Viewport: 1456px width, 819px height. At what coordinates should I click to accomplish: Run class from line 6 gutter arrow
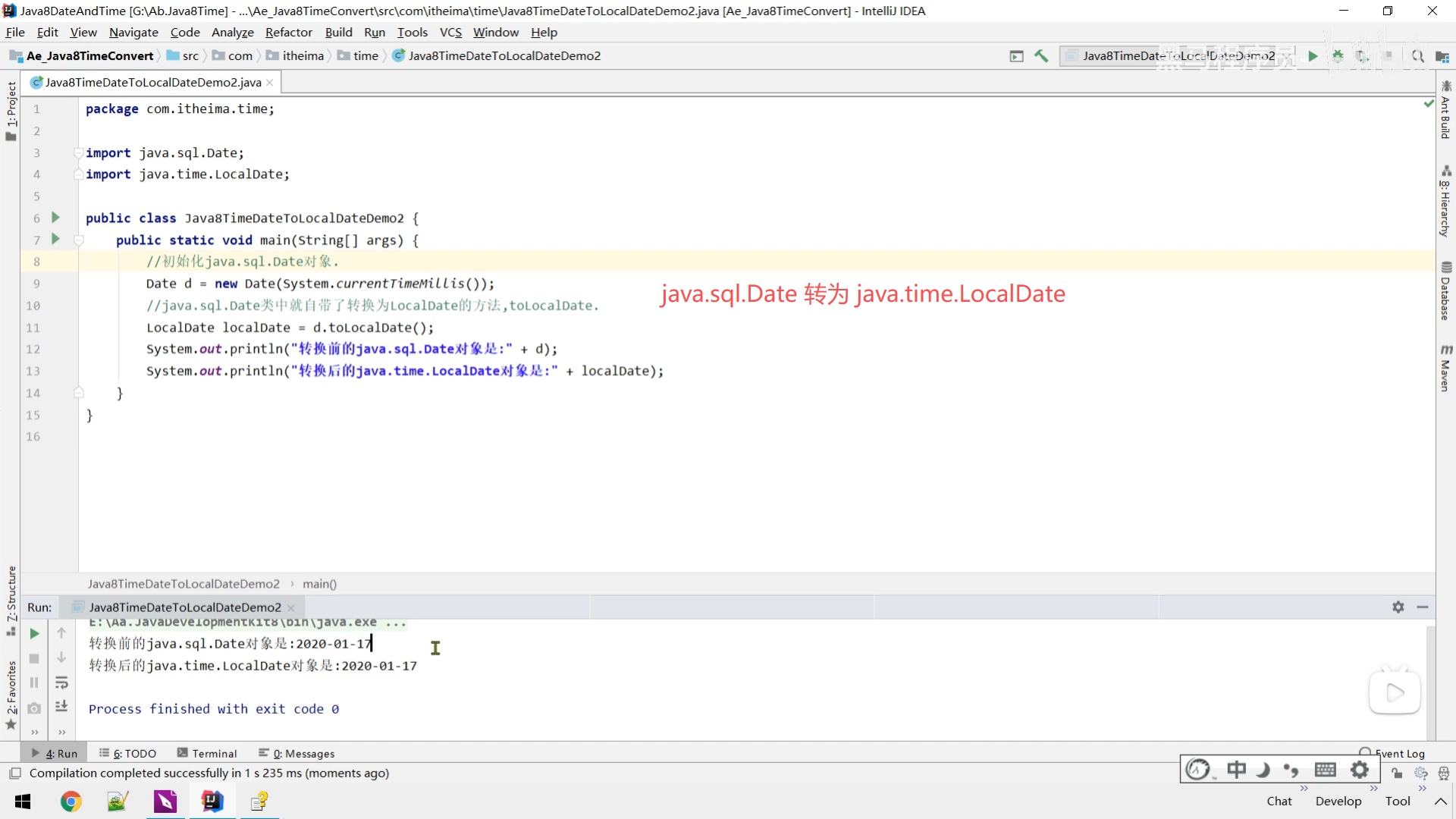(55, 218)
